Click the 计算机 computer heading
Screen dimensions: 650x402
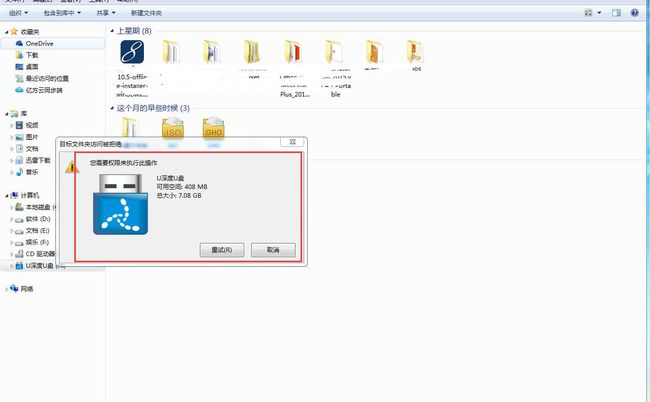[x=30, y=195]
